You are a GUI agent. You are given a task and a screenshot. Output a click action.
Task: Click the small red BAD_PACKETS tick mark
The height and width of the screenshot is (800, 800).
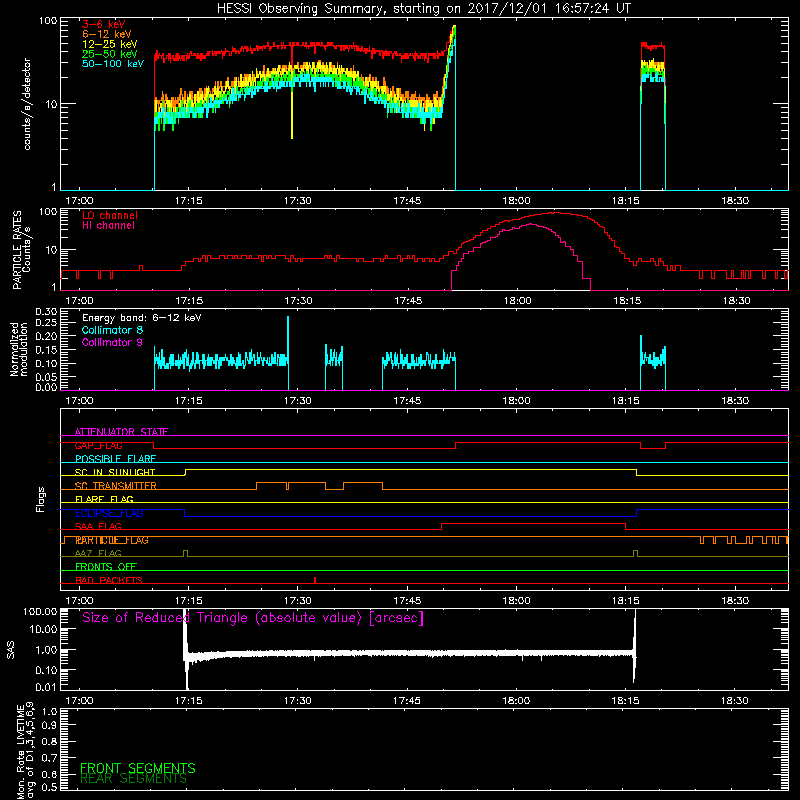pos(315,580)
